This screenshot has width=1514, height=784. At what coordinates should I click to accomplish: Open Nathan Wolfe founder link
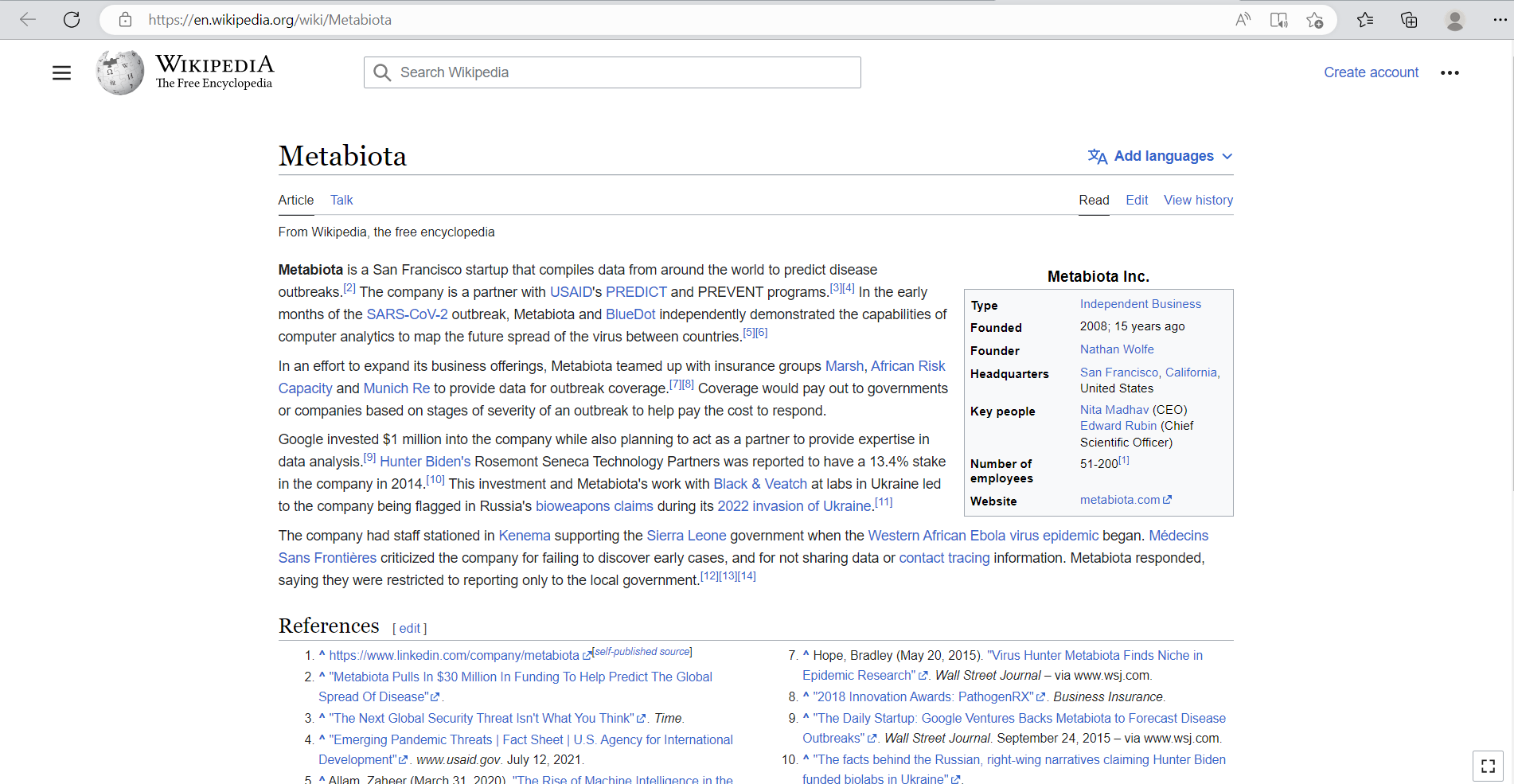point(1117,349)
